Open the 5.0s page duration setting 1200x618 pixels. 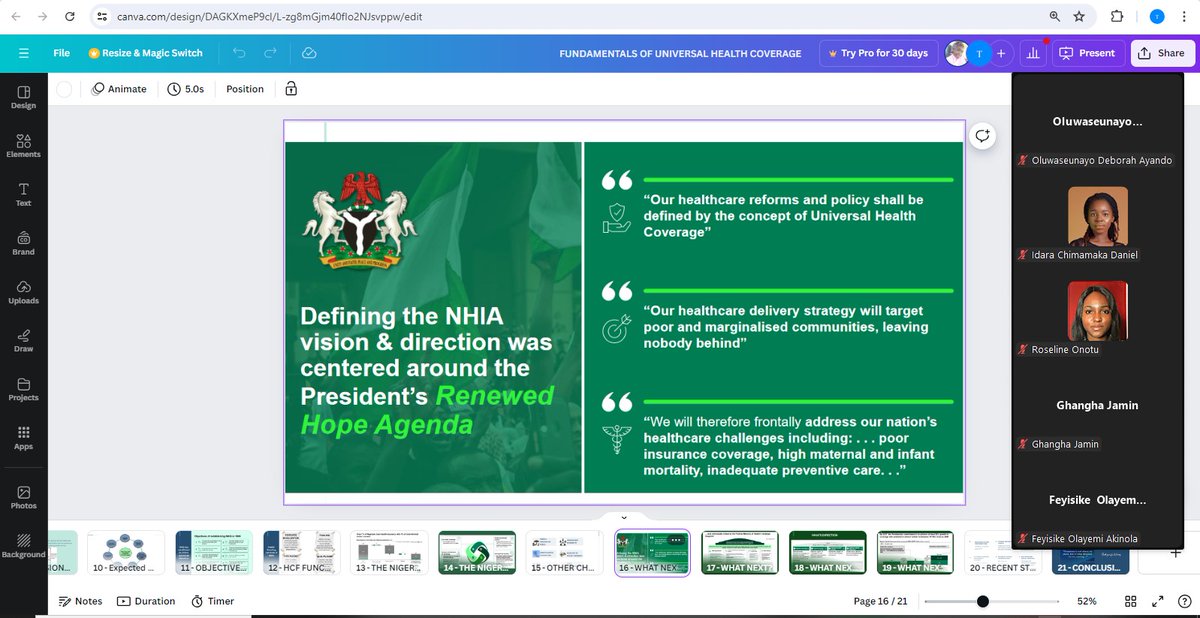click(x=186, y=89)
